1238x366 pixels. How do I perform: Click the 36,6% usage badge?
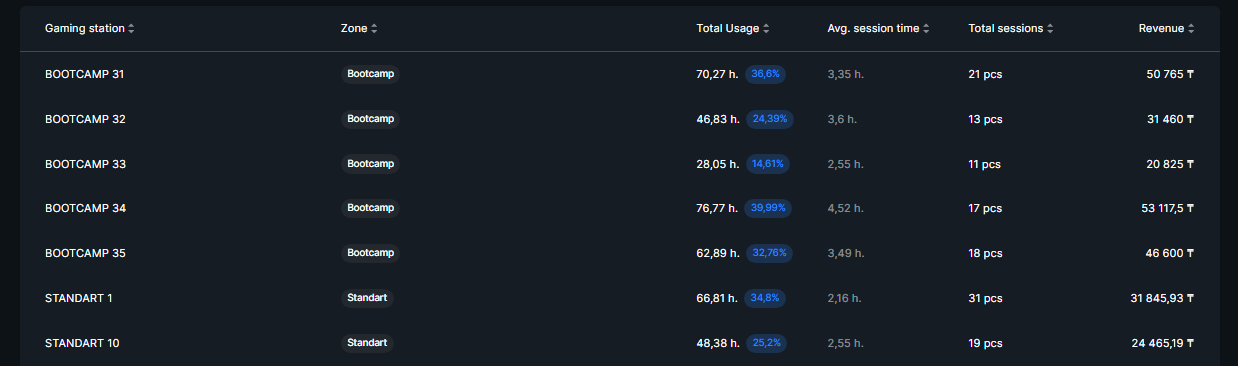coord(767,74)
